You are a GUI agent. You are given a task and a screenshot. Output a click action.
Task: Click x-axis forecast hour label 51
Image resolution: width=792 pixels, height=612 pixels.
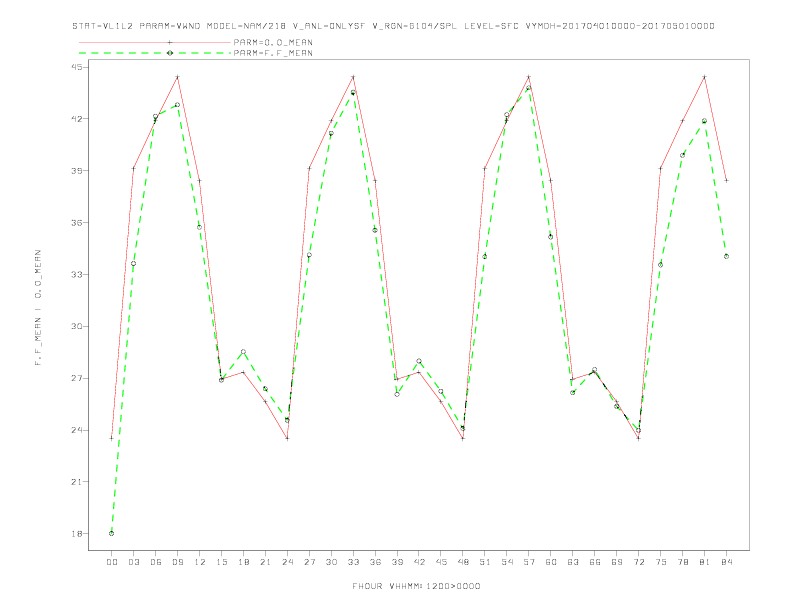coord(485,562)
